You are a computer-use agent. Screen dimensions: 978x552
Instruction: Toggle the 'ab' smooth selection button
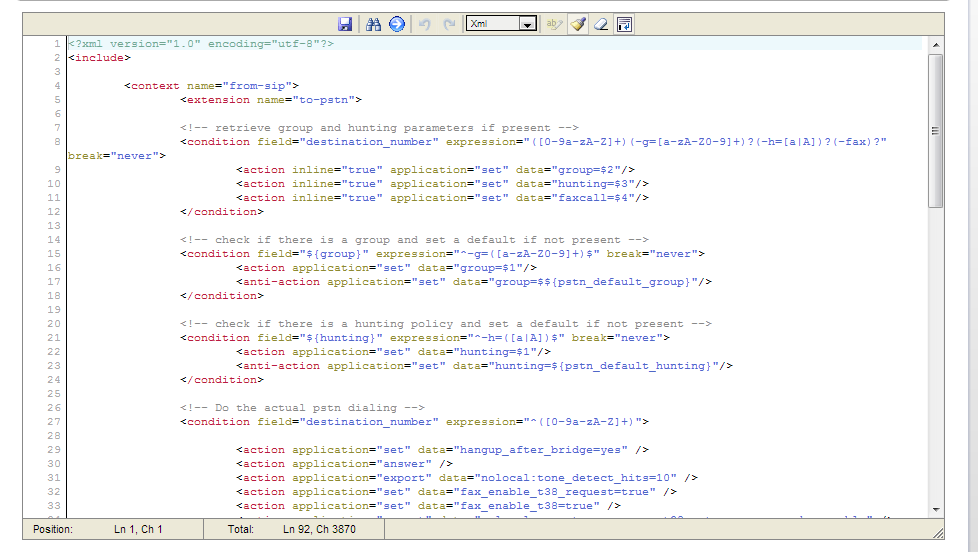[553, 24]
